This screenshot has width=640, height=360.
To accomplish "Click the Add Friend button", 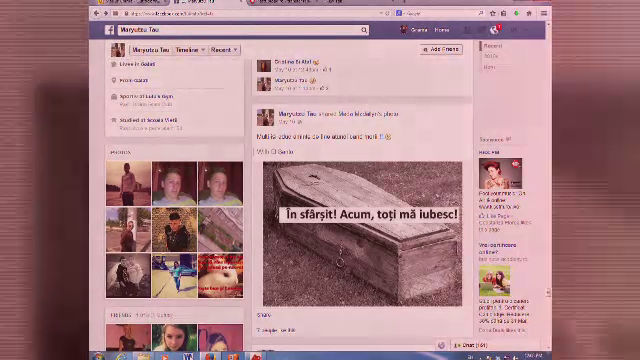I will coord(441,49).
